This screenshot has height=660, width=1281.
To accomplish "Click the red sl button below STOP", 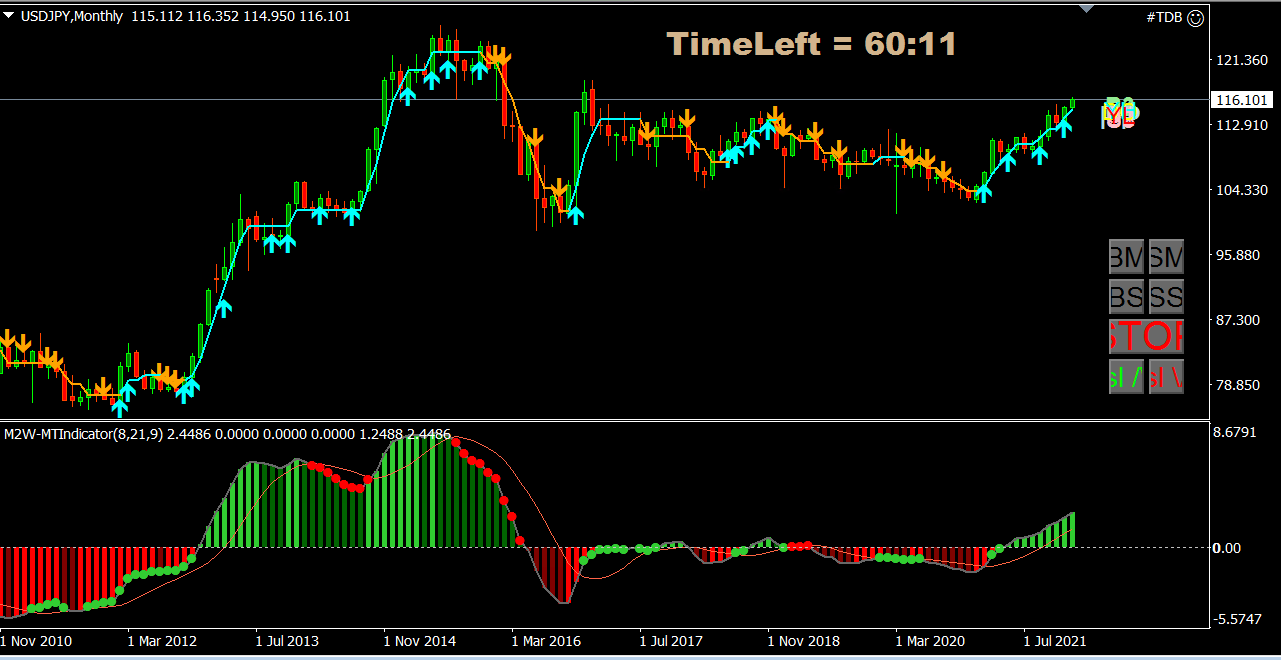I will (1166, 377).
